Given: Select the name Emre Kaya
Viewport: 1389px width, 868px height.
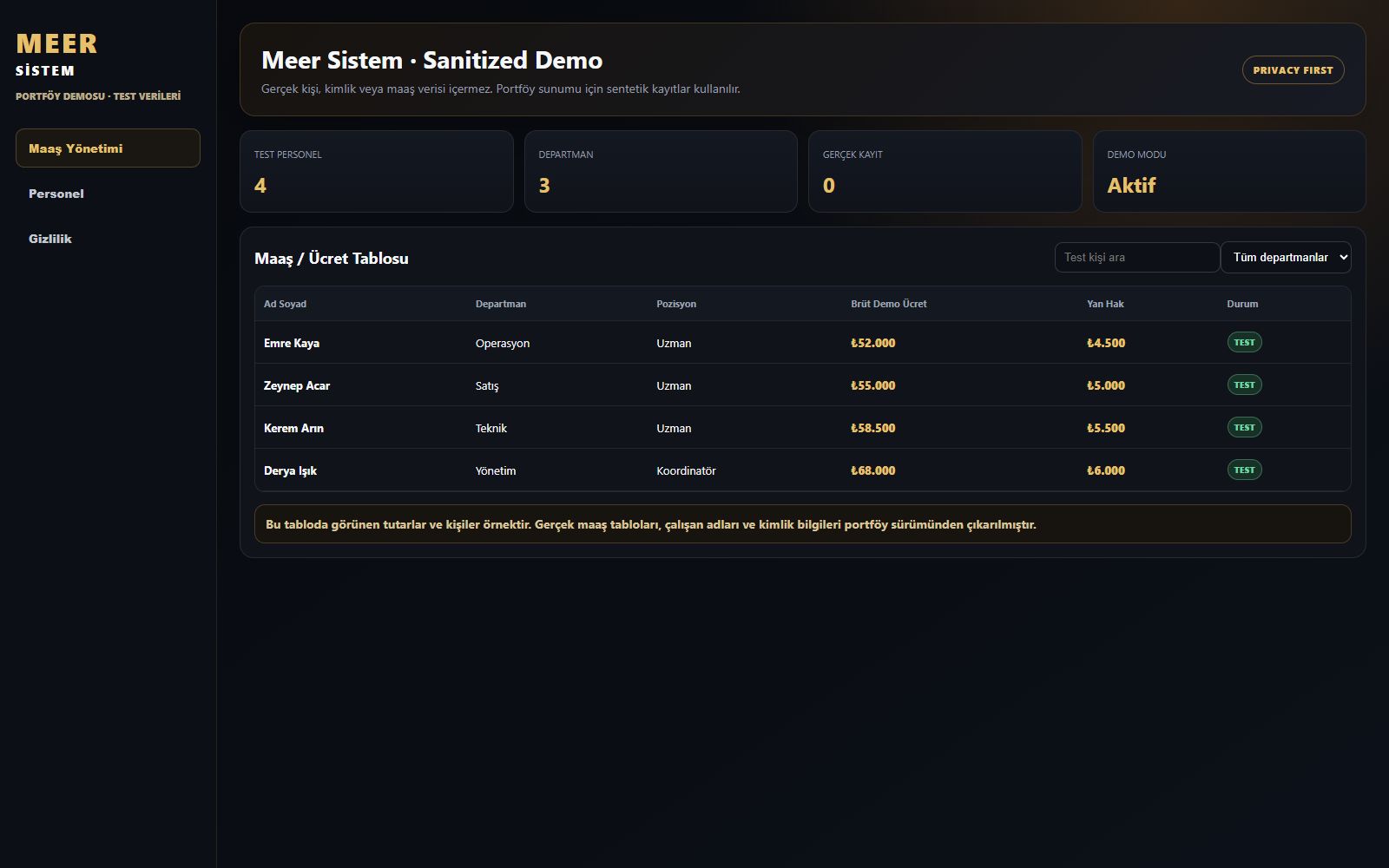Looking at the screenshot, I should (x=292, y=343).
